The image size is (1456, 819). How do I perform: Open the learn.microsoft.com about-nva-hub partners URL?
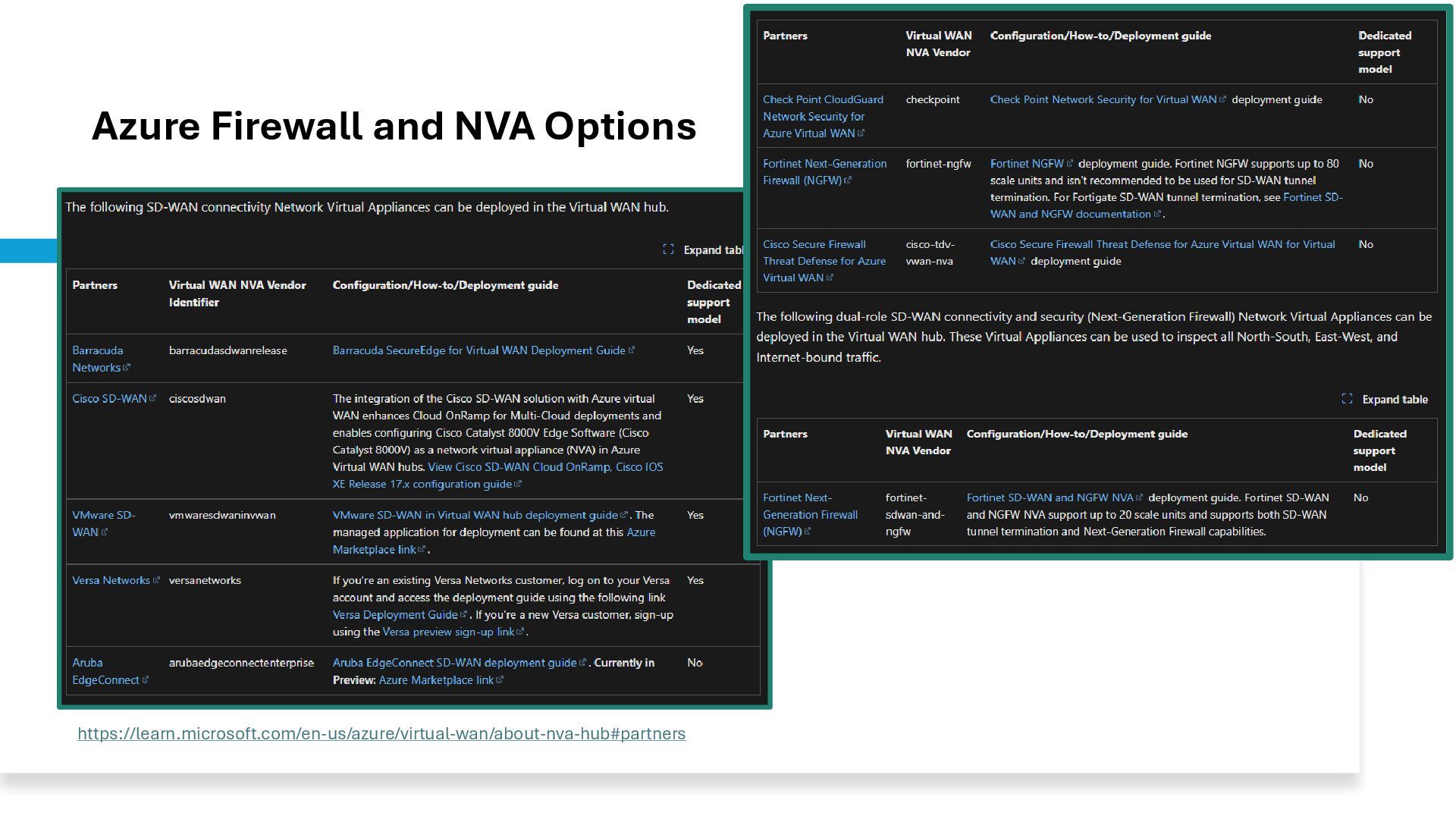tap(381, 733)
